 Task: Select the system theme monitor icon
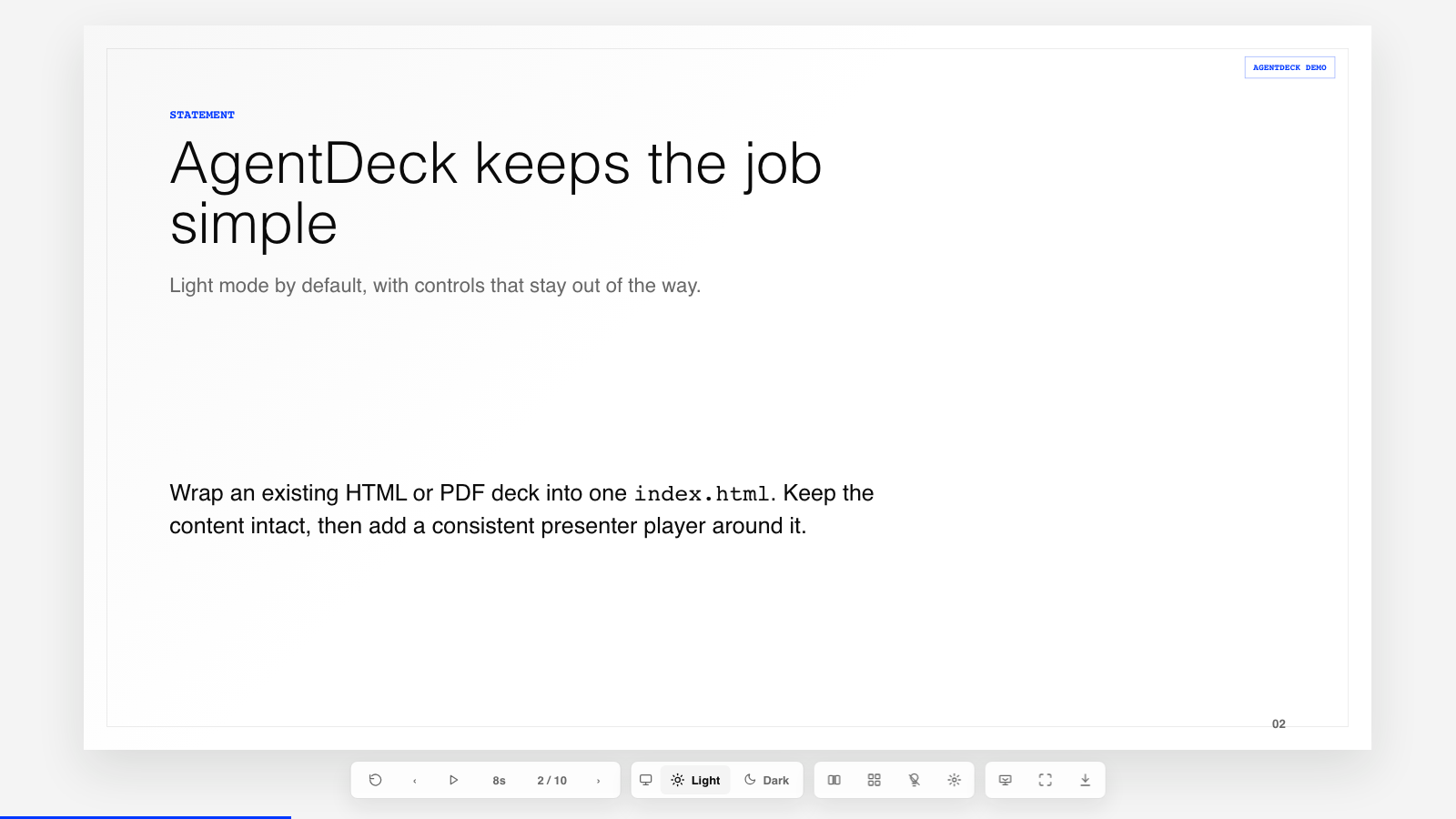click(x=646, y=780)
